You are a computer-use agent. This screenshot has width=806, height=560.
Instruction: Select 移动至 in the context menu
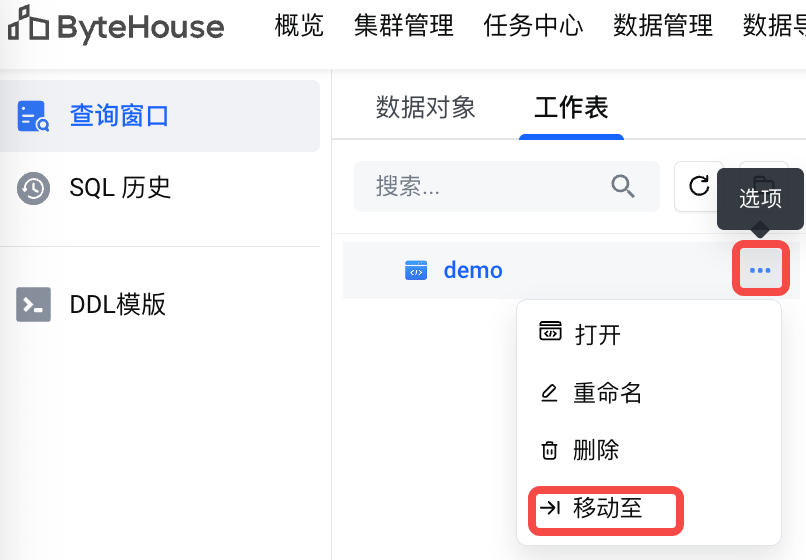[607, 509]
